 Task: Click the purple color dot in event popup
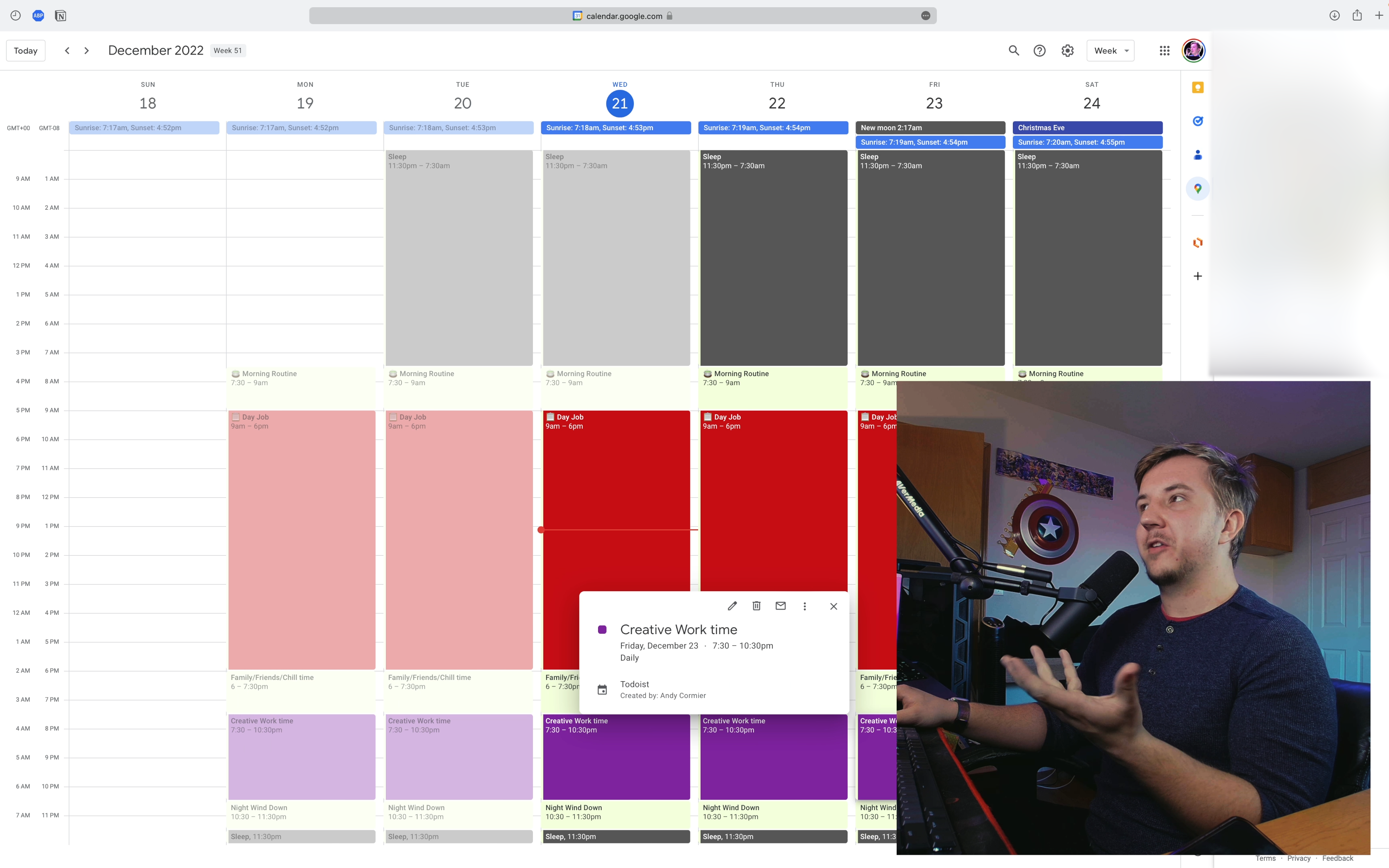[602, 630]
